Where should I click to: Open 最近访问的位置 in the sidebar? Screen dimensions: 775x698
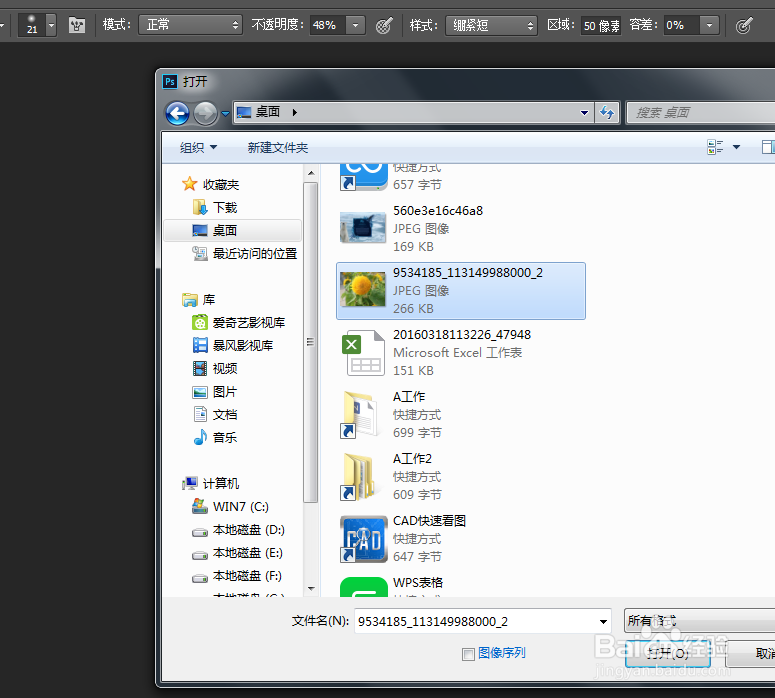[245, 254]
